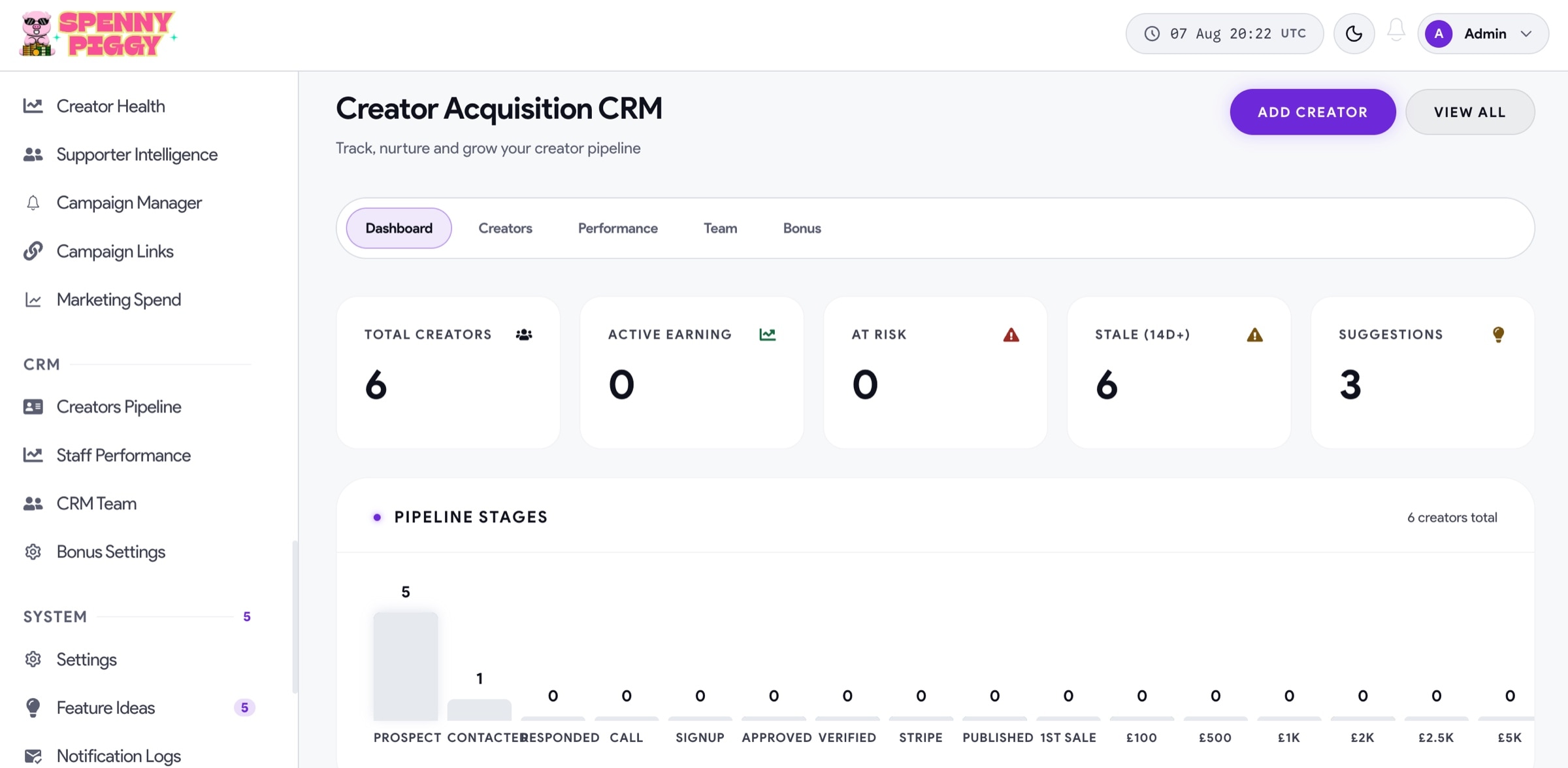
Task: Click the ADD CREATOR button
Action: (x=1313, y=112)
